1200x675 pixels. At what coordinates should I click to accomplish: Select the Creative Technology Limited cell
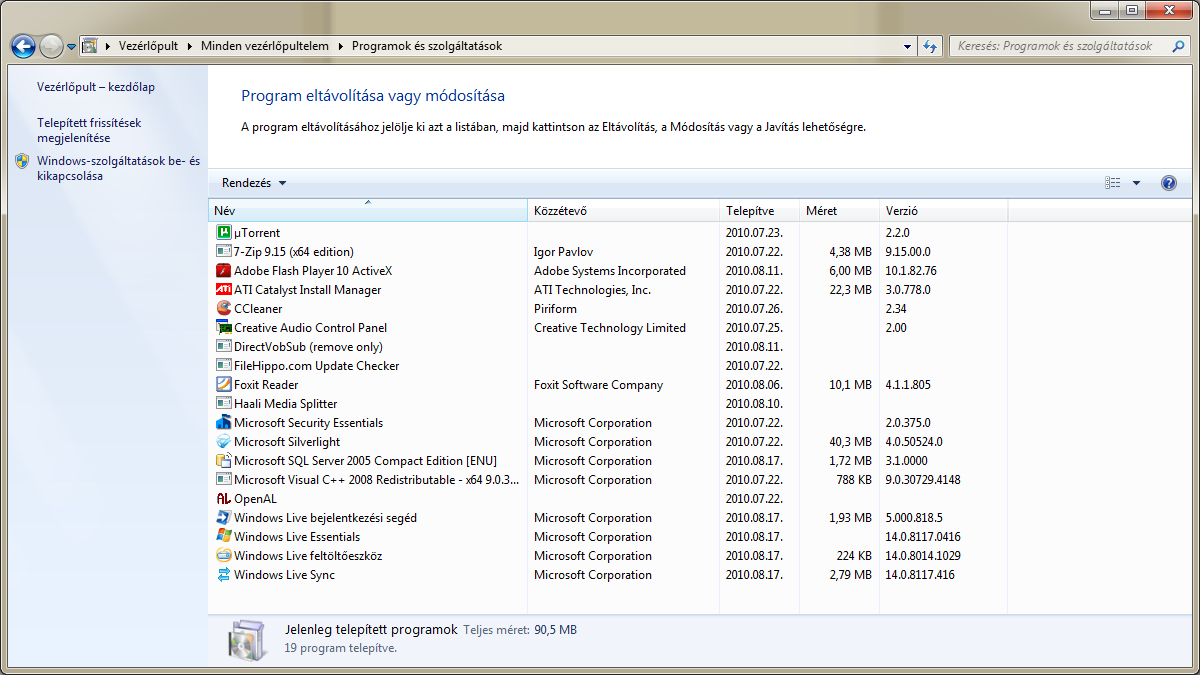click(x=610, y=328)
